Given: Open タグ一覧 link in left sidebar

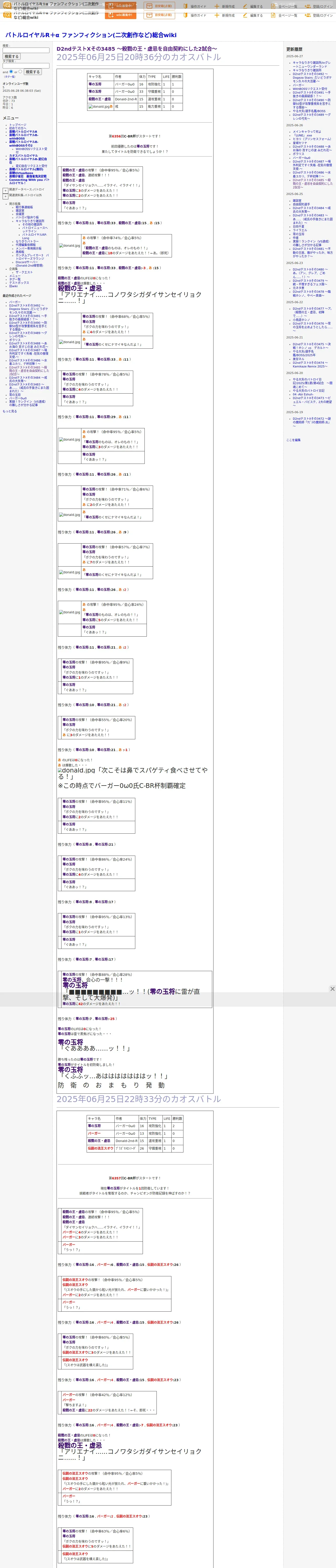Looking at the screenshot, I should coord(15,279).
